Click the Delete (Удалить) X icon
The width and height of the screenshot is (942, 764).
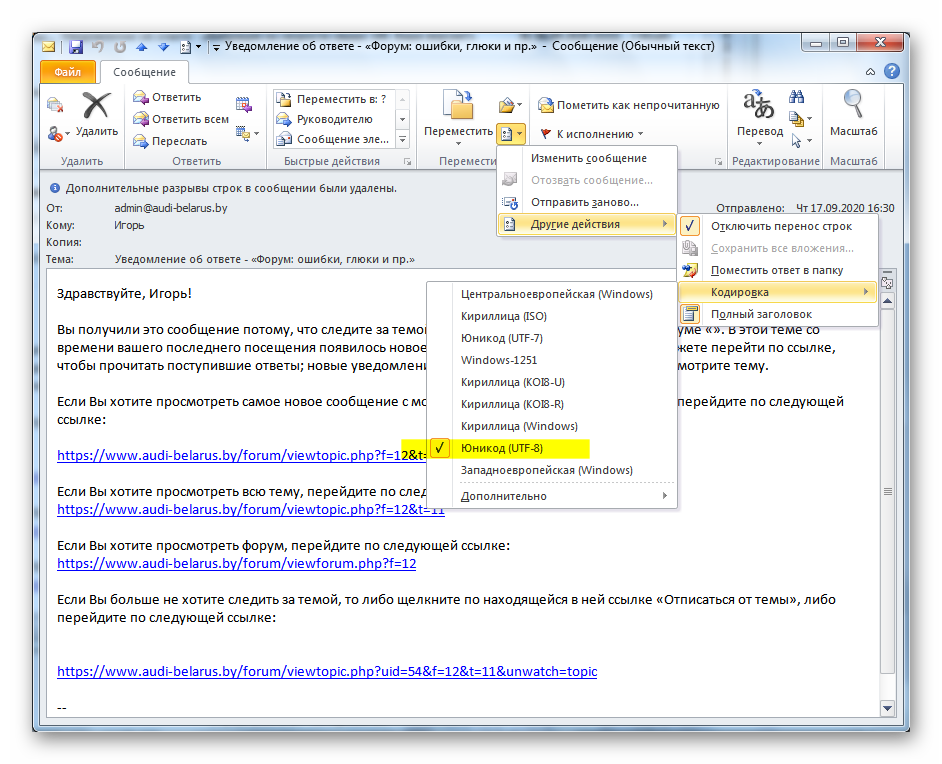[x=96, y=106]
